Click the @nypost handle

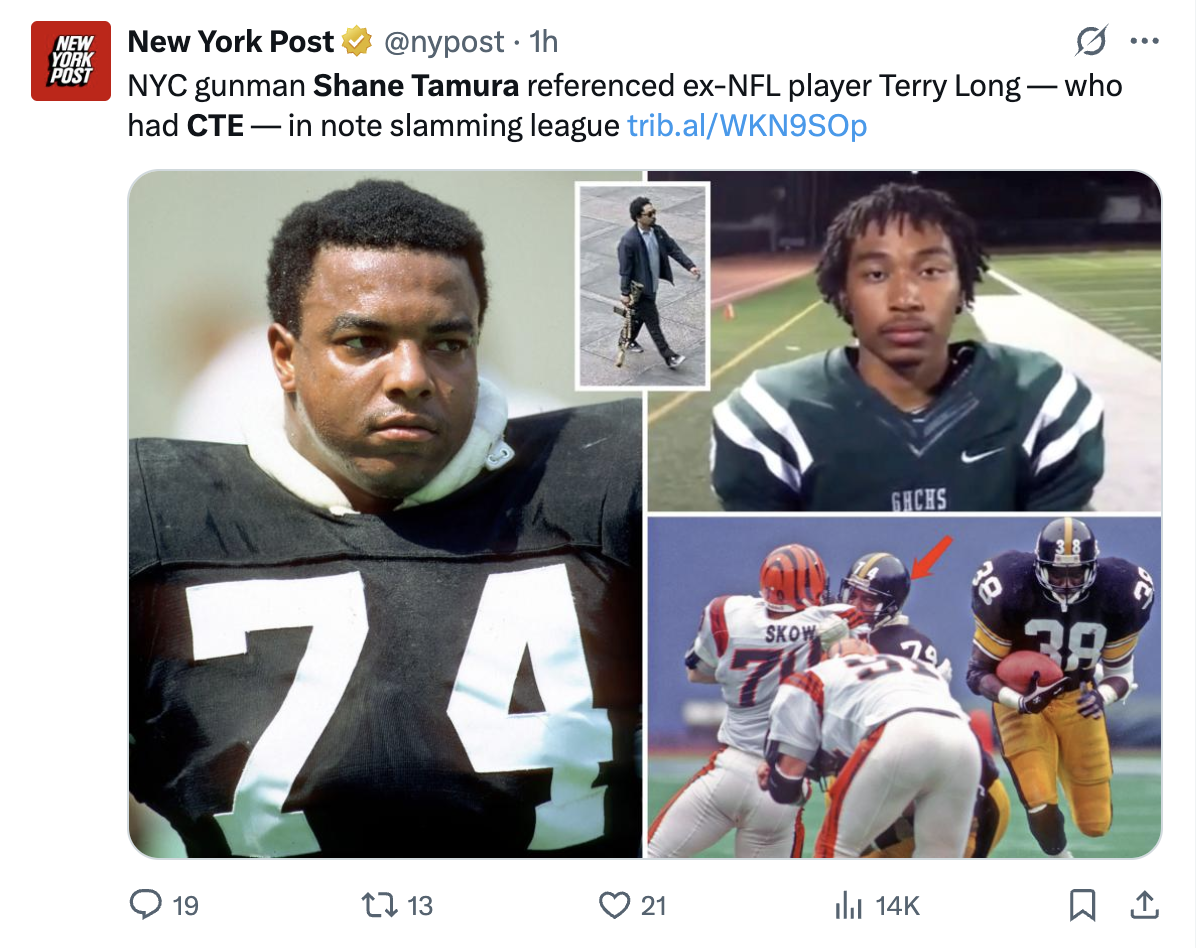445,42
